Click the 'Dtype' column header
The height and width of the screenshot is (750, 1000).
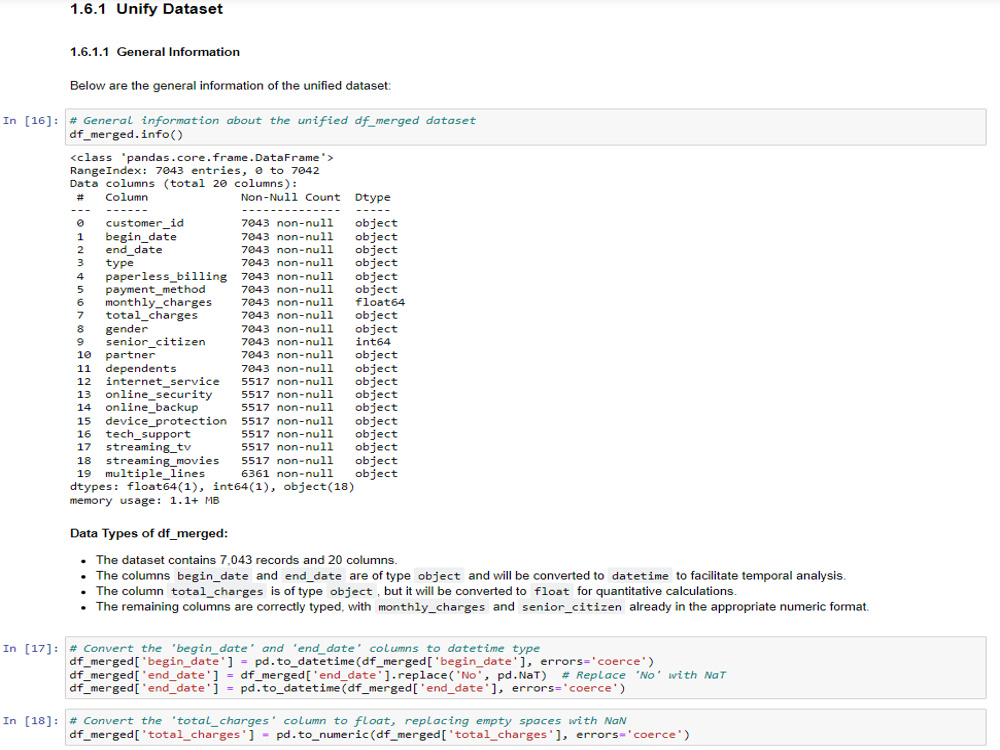click(x=373, y=197)
